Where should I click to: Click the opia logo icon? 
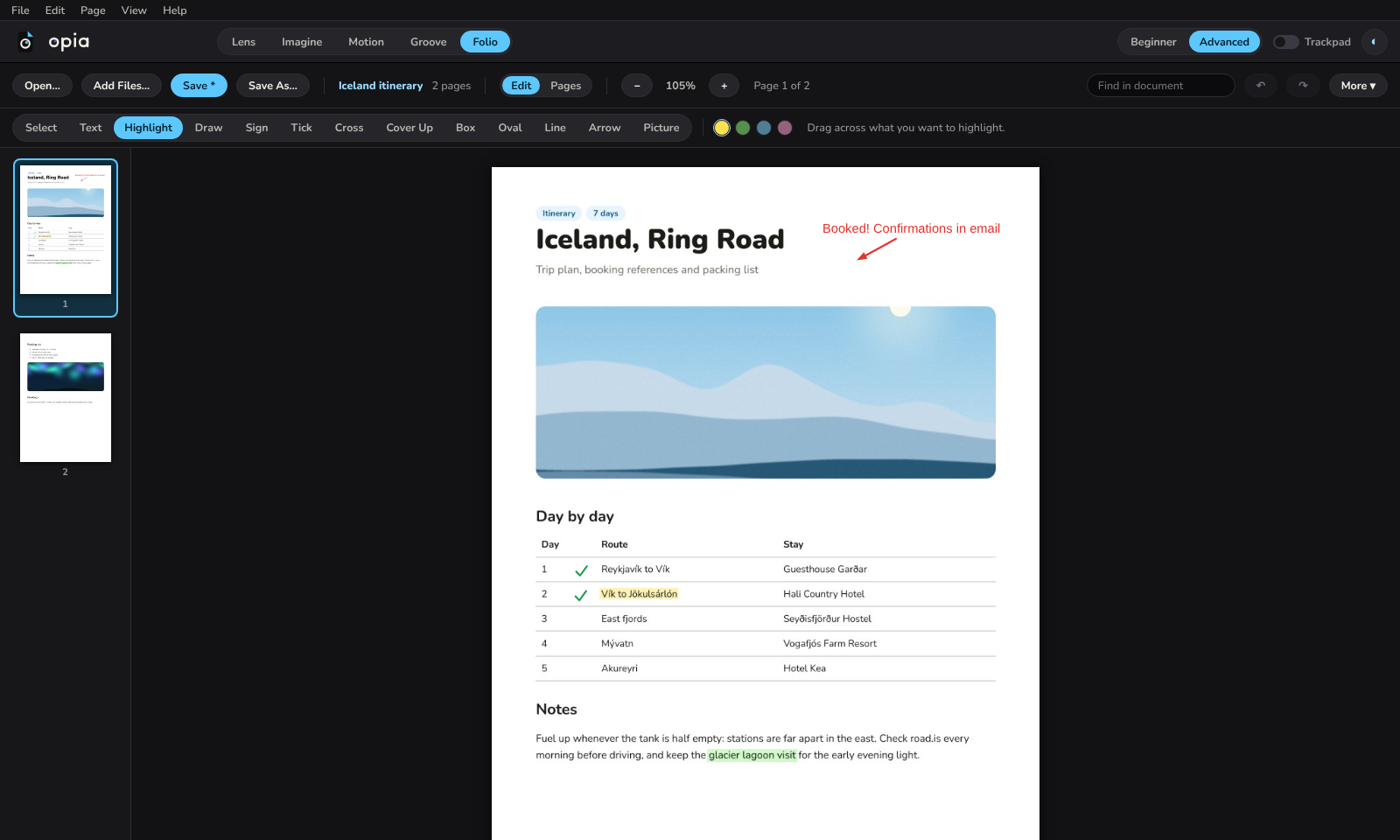(26, 41)
